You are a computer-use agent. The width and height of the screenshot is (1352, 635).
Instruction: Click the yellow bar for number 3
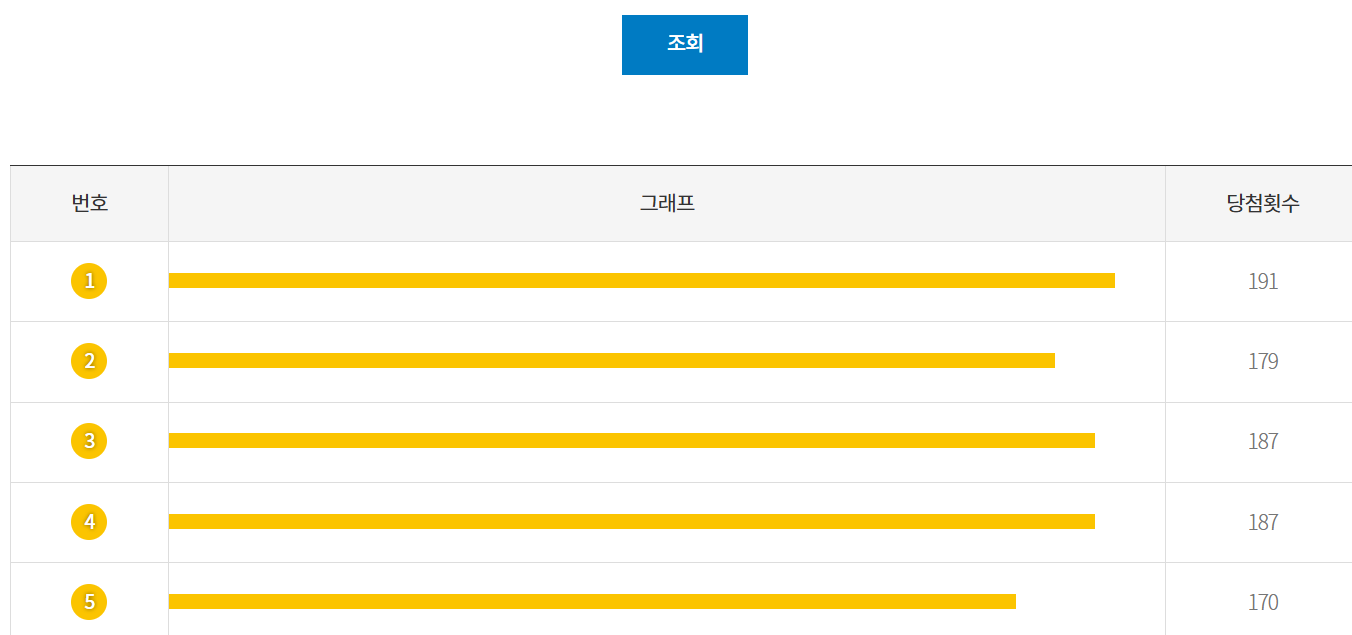click(x=630, y=438)
